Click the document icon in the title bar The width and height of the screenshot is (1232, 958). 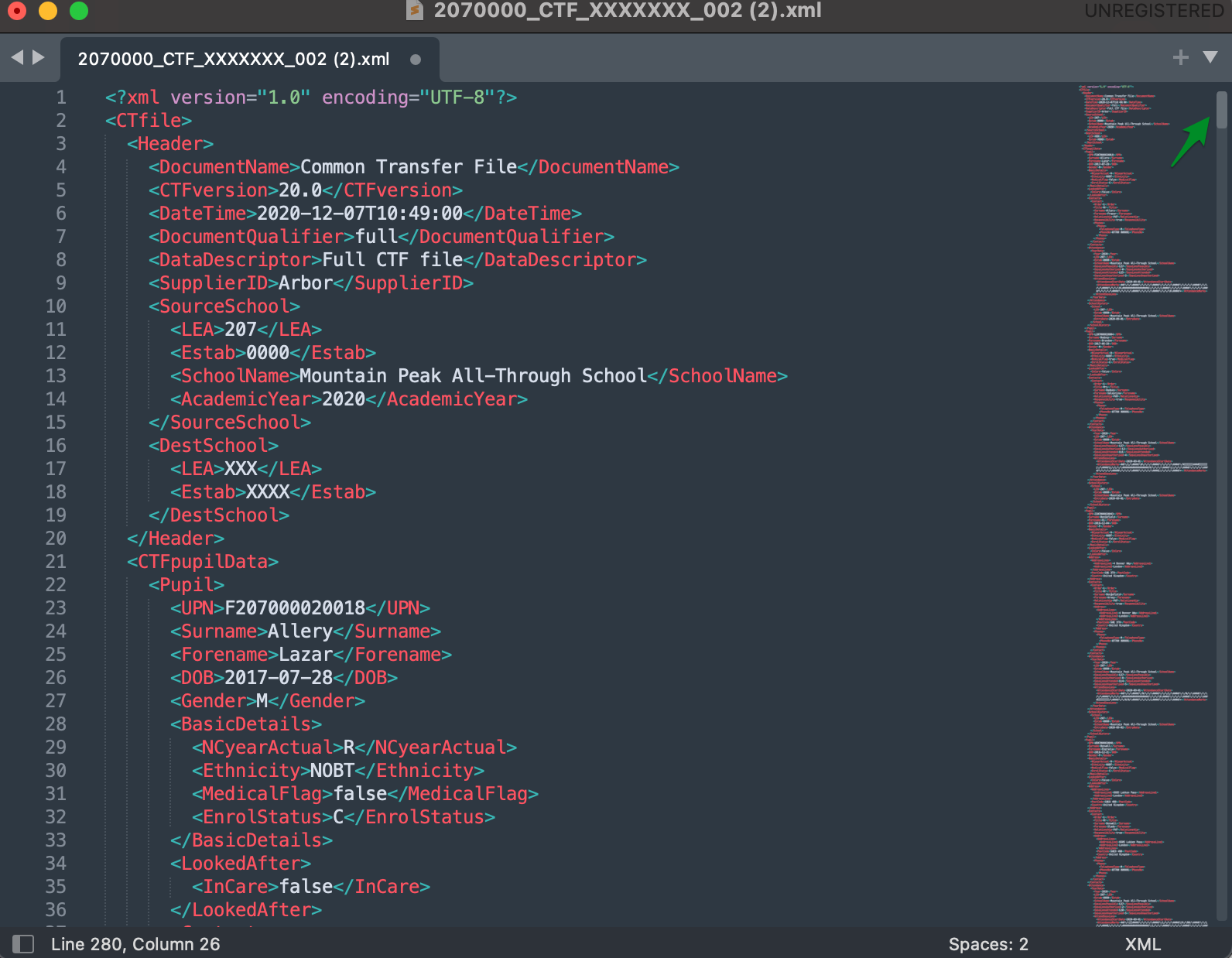coord(416,11)
